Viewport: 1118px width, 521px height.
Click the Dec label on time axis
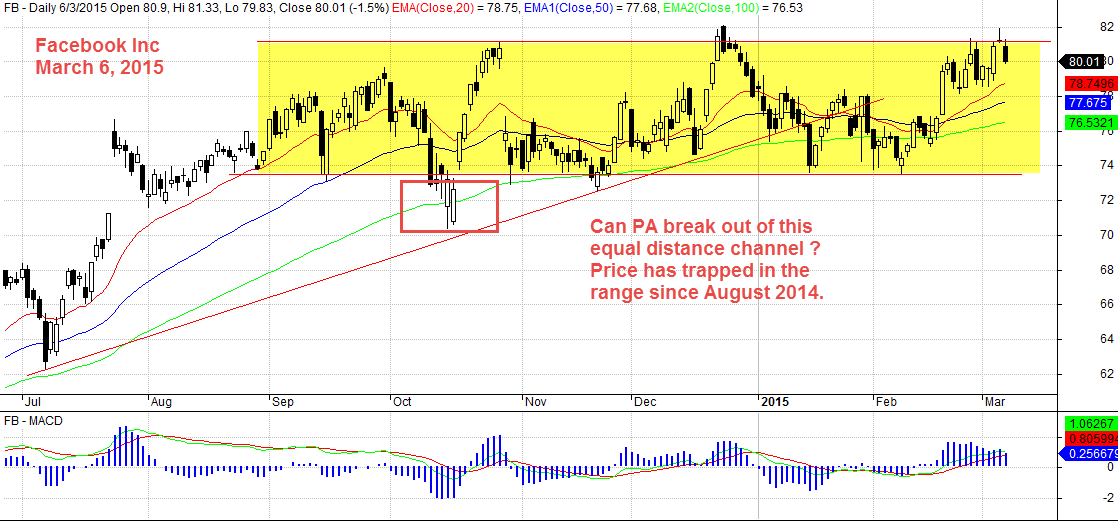646,402
